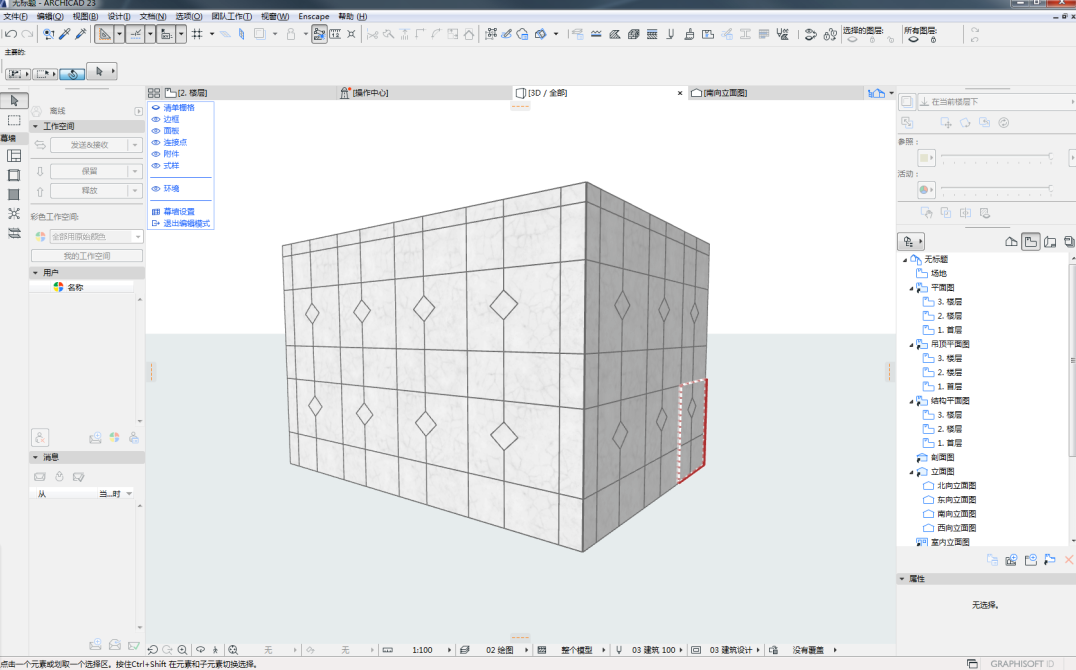1076x670 pixels.
Task: Collapse the 消息 section
Action: click(36, 457)
